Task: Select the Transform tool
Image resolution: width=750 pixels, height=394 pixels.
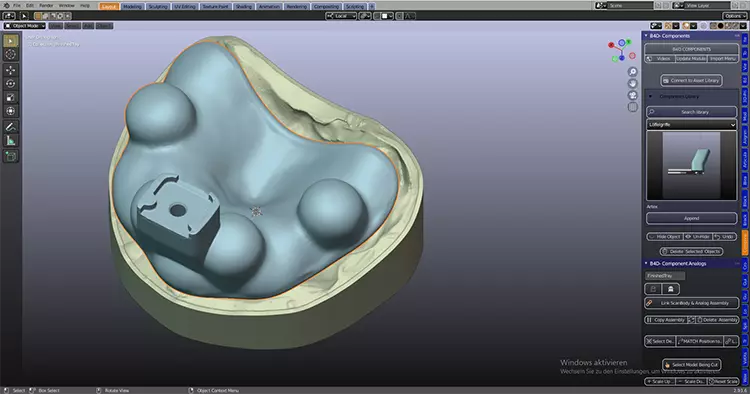Action: pyautogui.click(x=11, y=111)
